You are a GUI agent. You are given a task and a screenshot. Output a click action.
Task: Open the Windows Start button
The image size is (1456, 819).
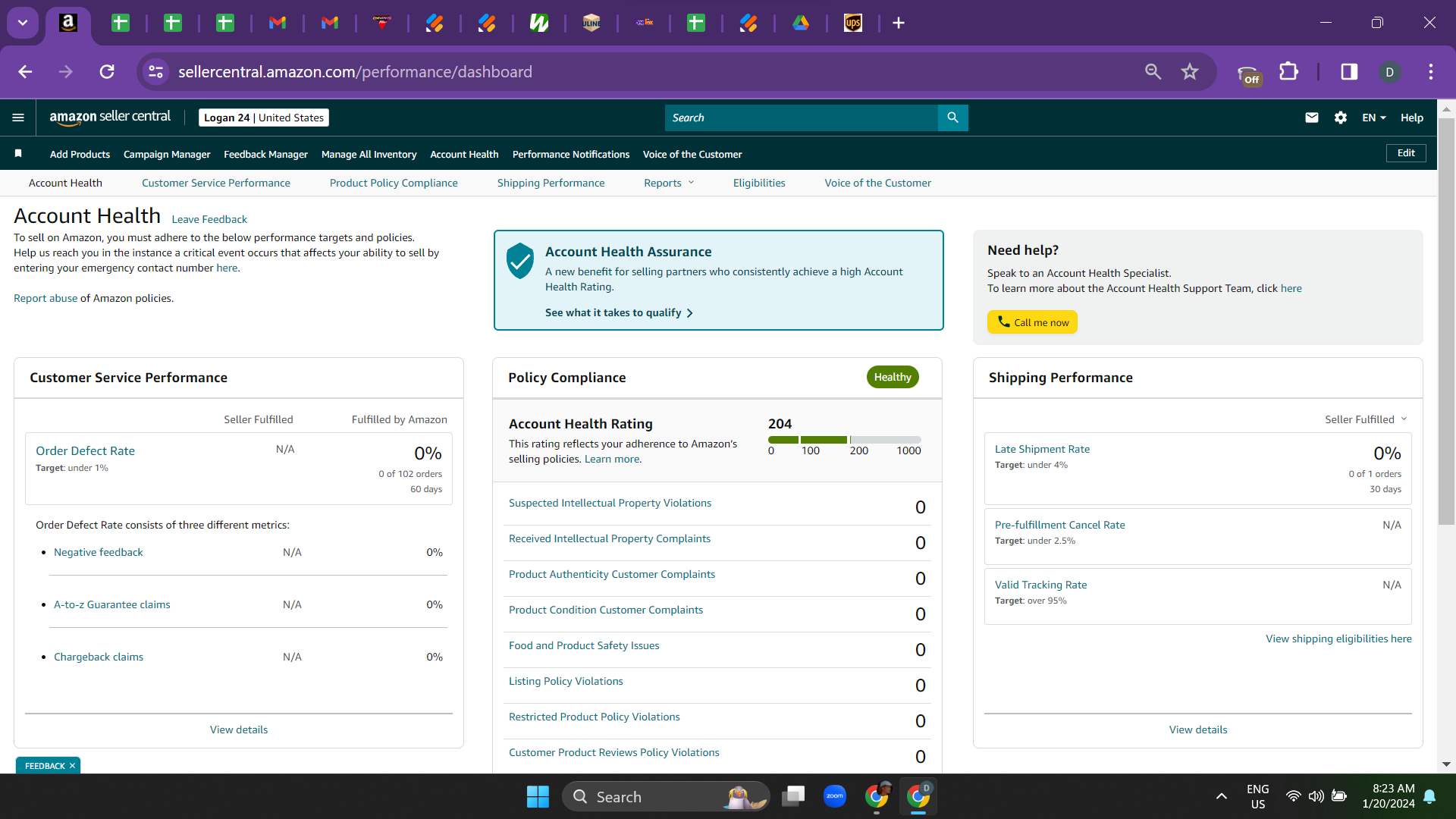538,796
